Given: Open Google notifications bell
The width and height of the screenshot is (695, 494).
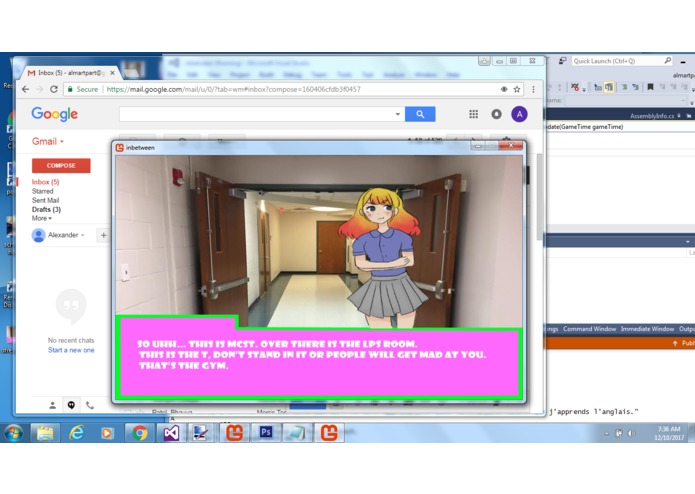Looking at the screenshot, I should coord(496,114).
